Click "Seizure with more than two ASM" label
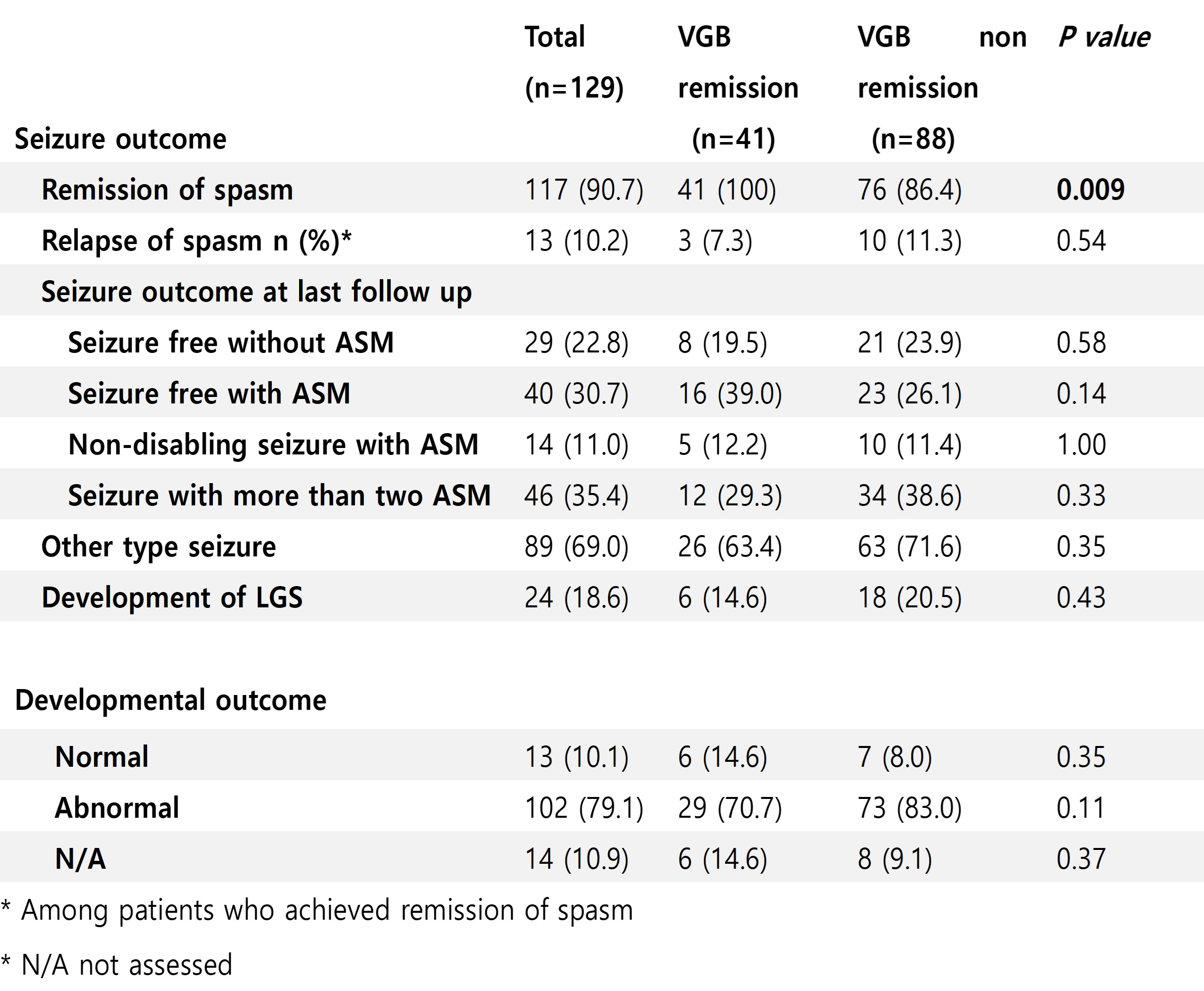Viewport: 1204px width, 991px height. (279, 495)
